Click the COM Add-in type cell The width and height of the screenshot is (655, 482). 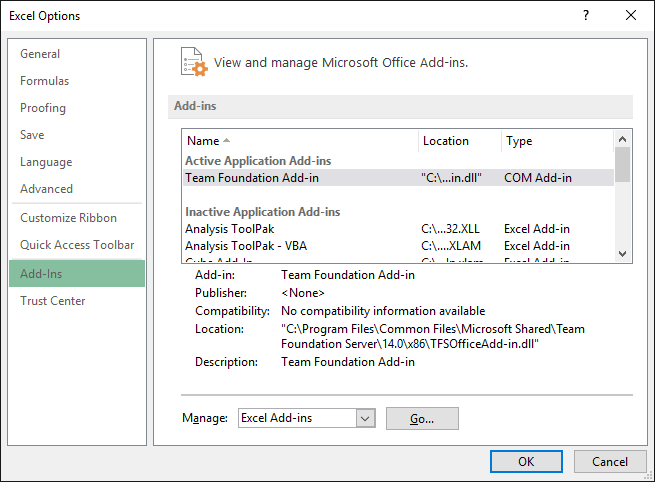click(x=538, y=178)
